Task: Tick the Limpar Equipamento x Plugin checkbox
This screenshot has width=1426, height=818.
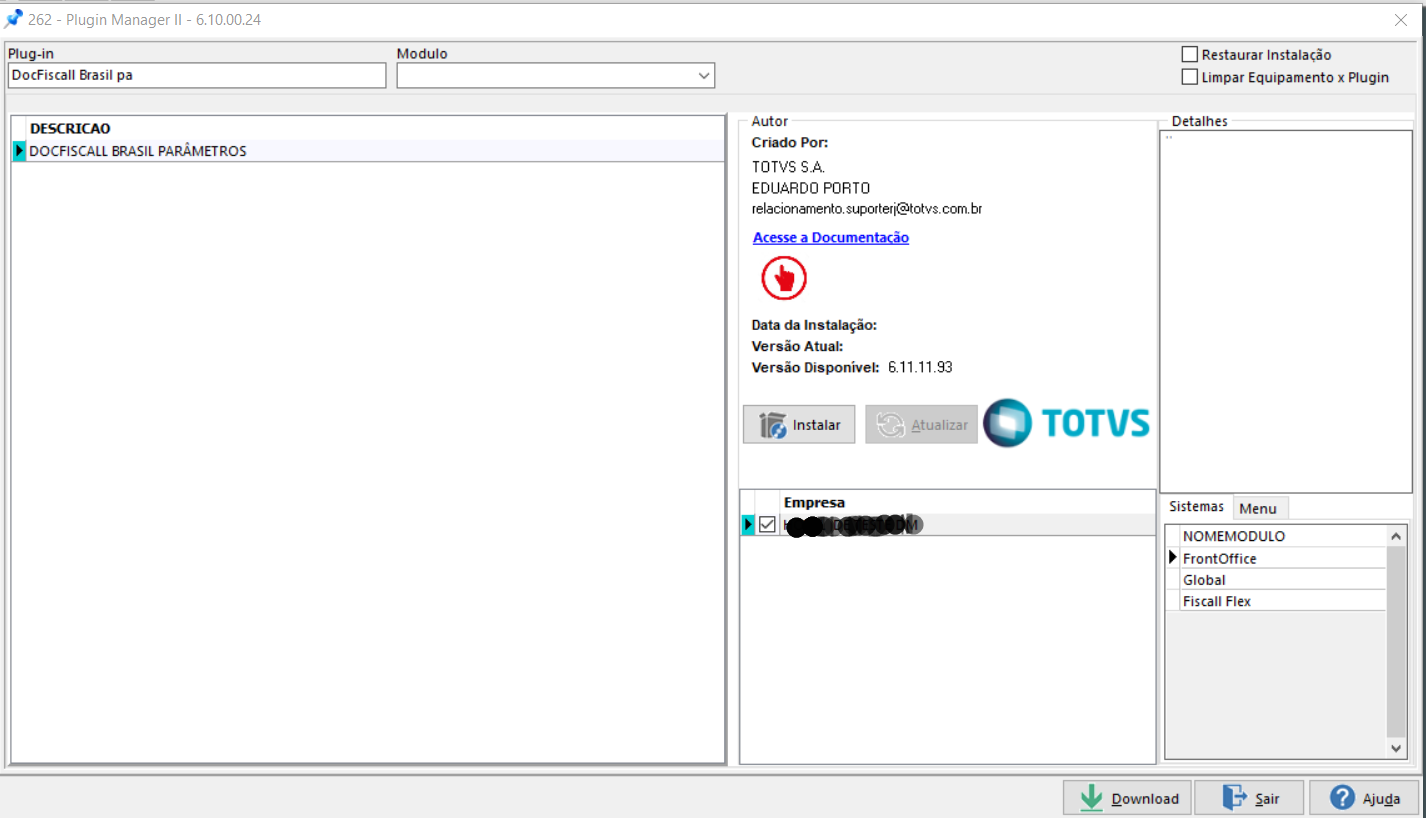Action: (1190, 77)
